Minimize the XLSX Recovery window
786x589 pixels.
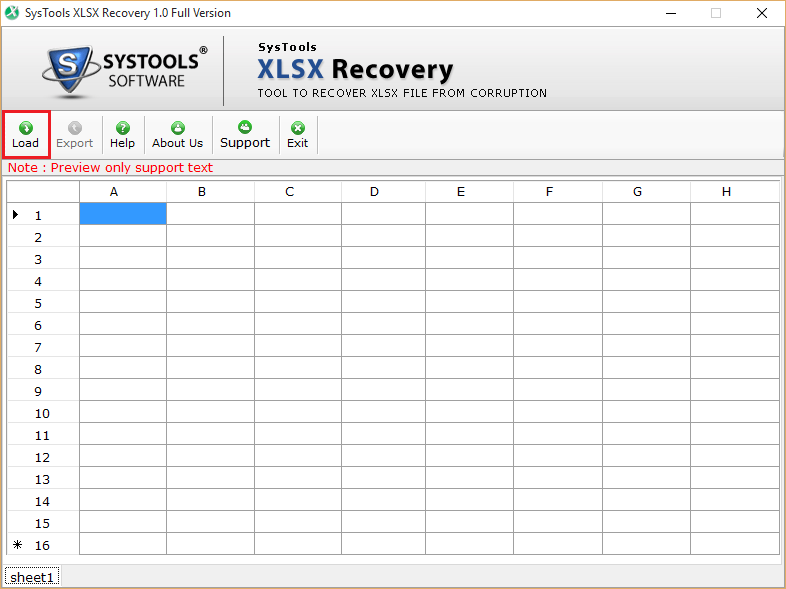coord(671,13)
